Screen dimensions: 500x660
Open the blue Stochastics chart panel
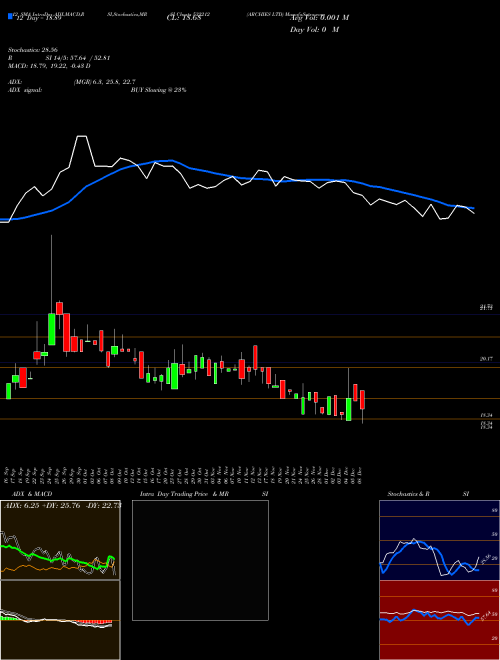pyautogui.click(x=439, y=540)
